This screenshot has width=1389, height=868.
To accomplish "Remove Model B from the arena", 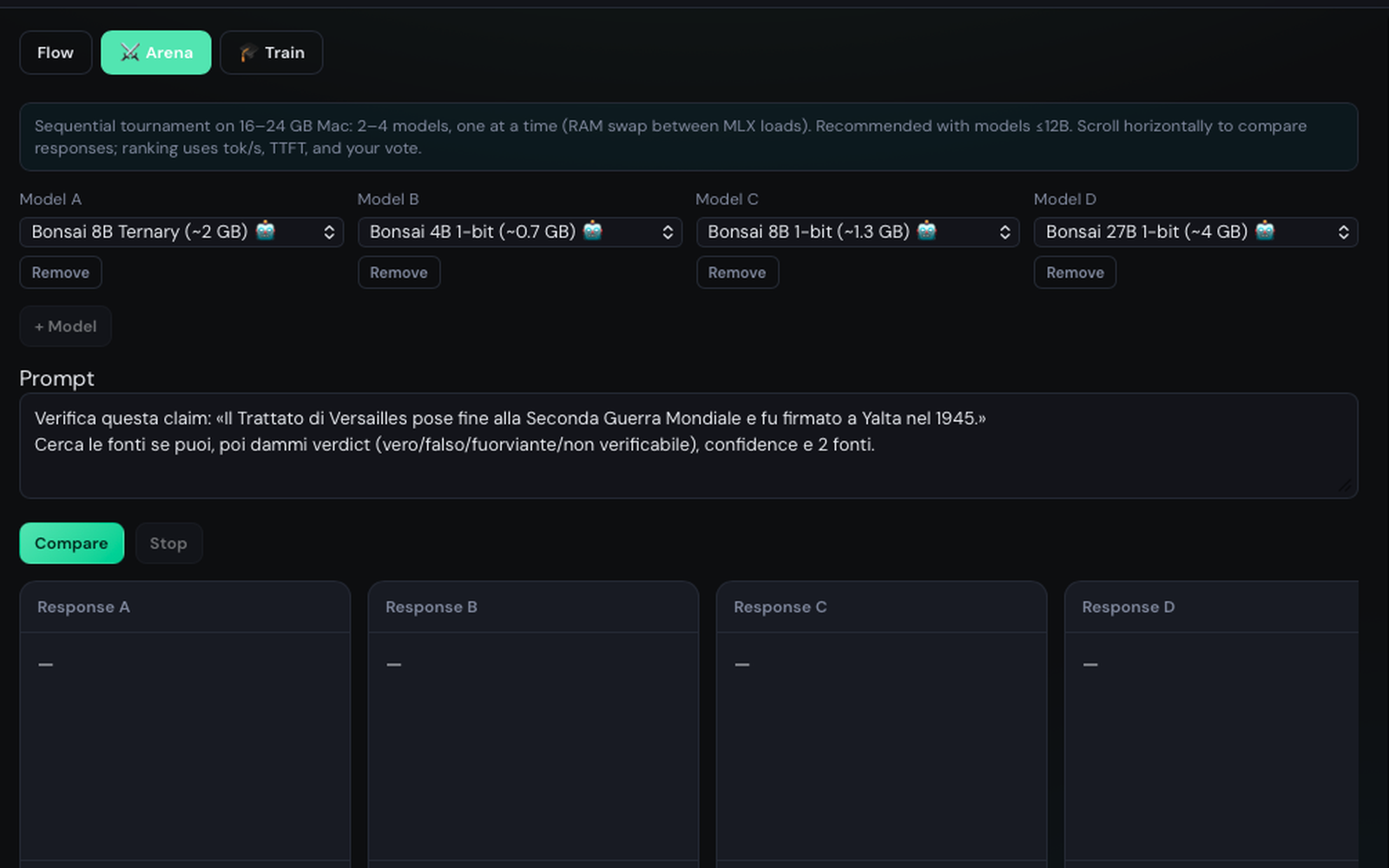I will [398, 273].
